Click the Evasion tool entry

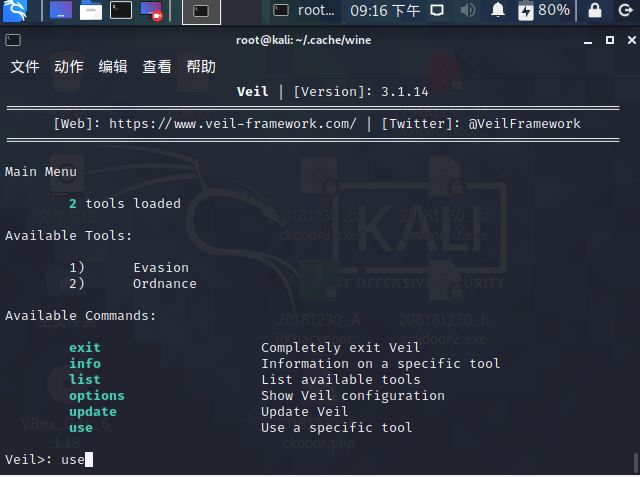[161, 267]
